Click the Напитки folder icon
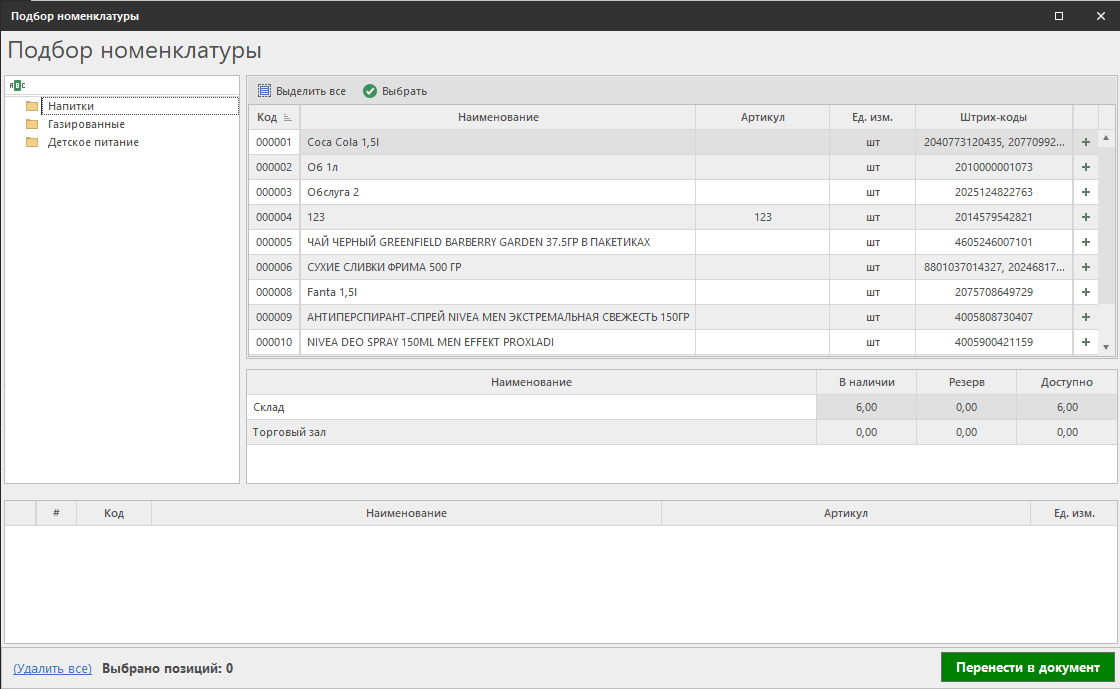 point(32,106)
